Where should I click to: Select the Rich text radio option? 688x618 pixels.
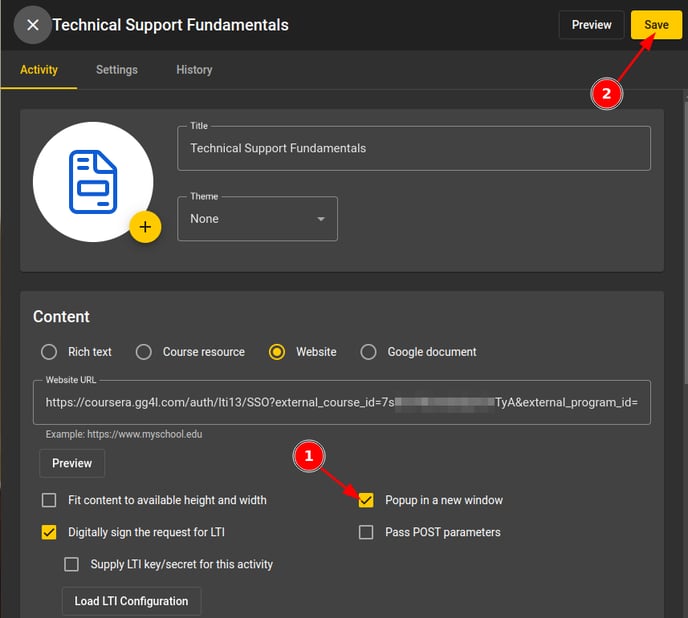click(x=49, y=352)
